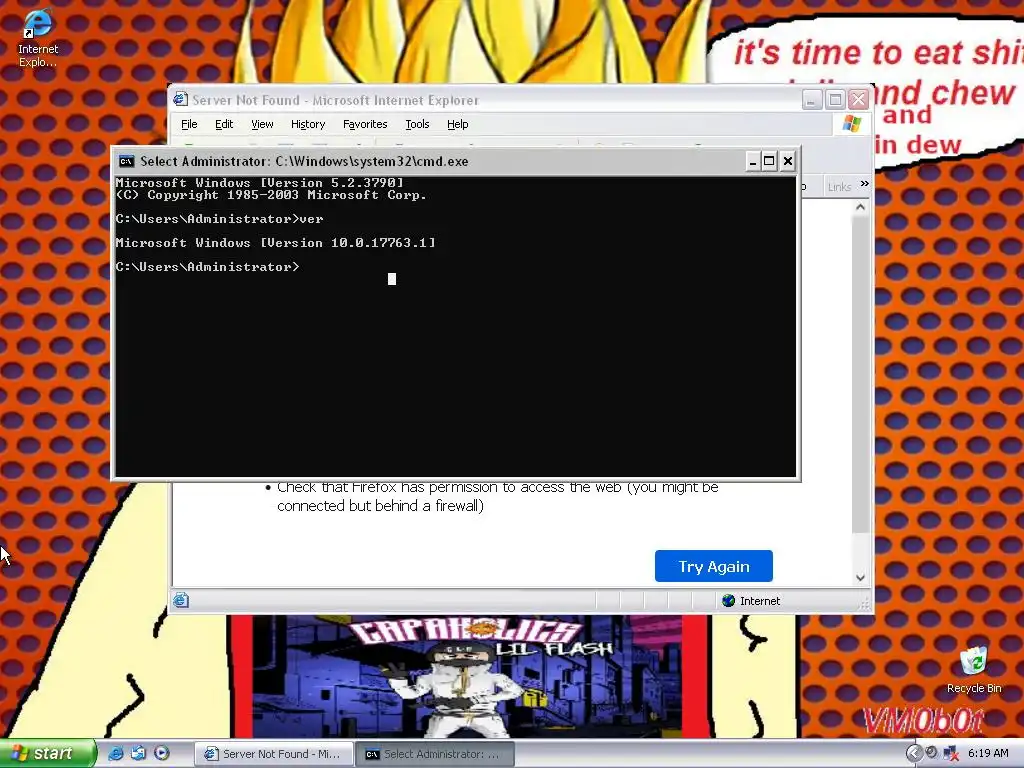Open the Edit menu in Internet Explorer
Image resolution: width=1024 pixels, height=768 pixels.
pos(224,124)
